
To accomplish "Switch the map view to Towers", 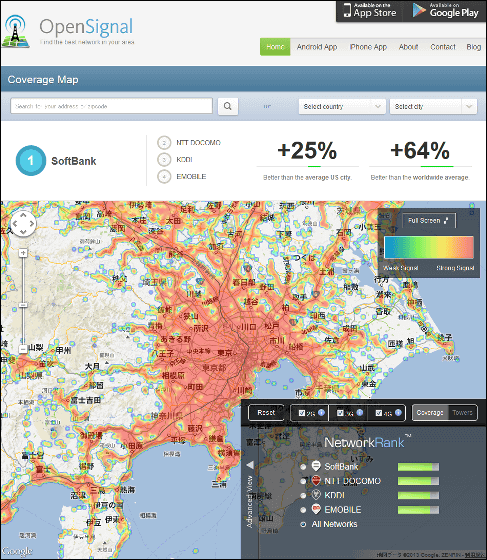I will [x=462, y=412].
